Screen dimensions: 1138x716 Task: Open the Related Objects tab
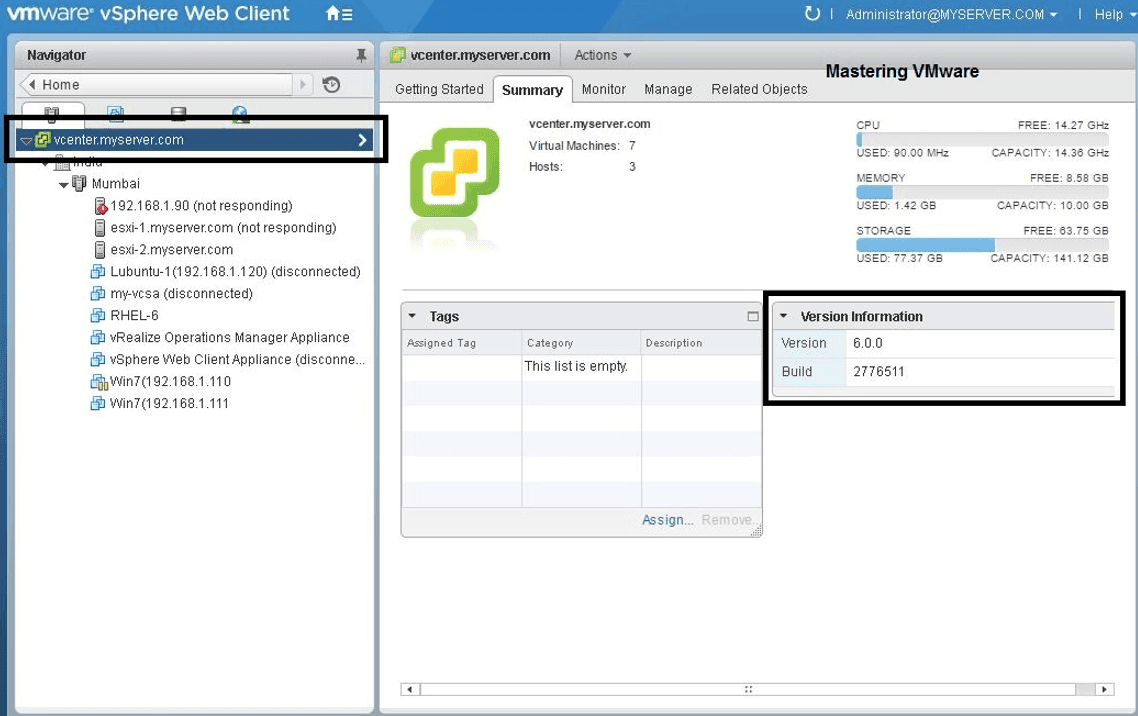pyautogui.click(x=759, y=89)
